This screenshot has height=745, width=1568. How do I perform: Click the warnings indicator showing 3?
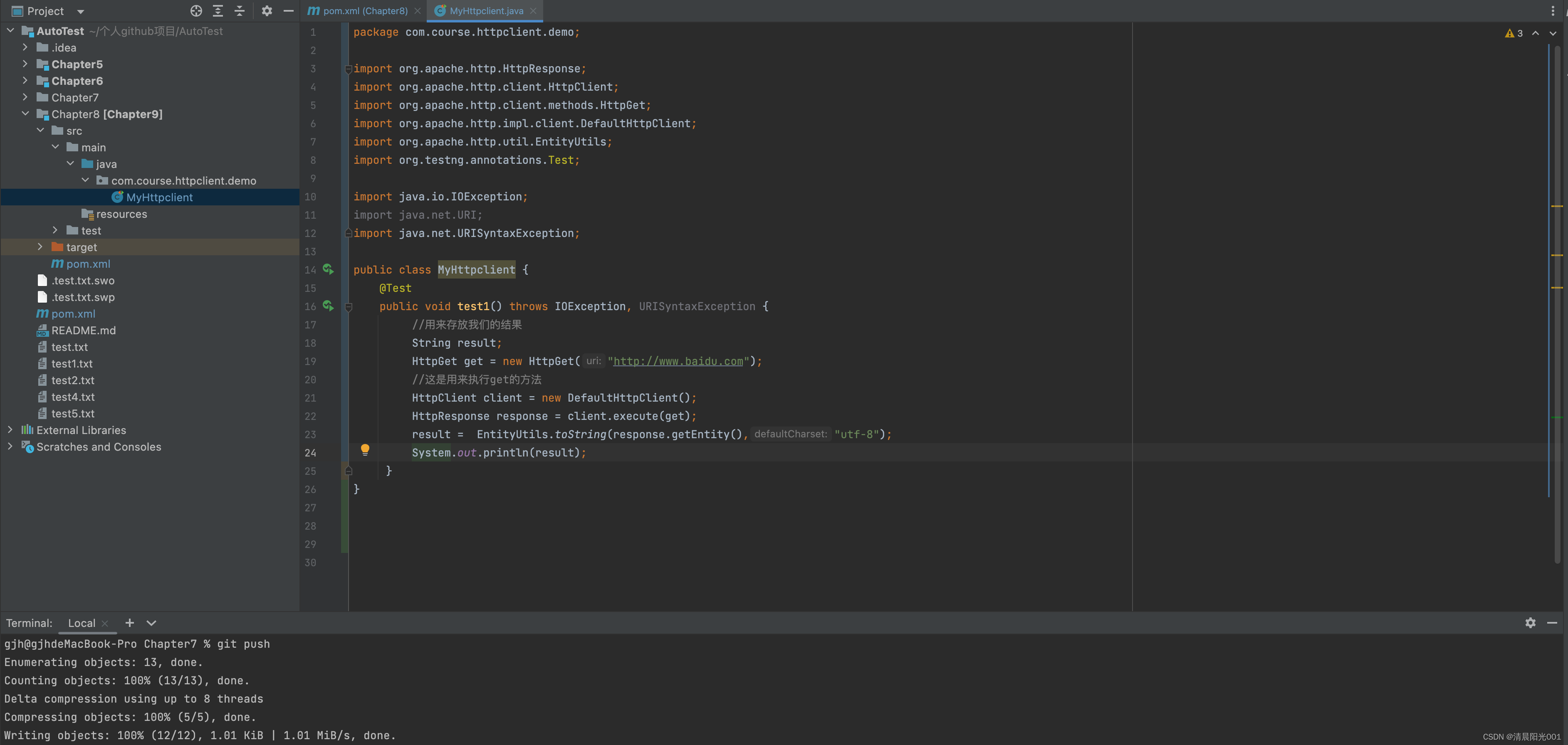click(x=1514, y=33)
